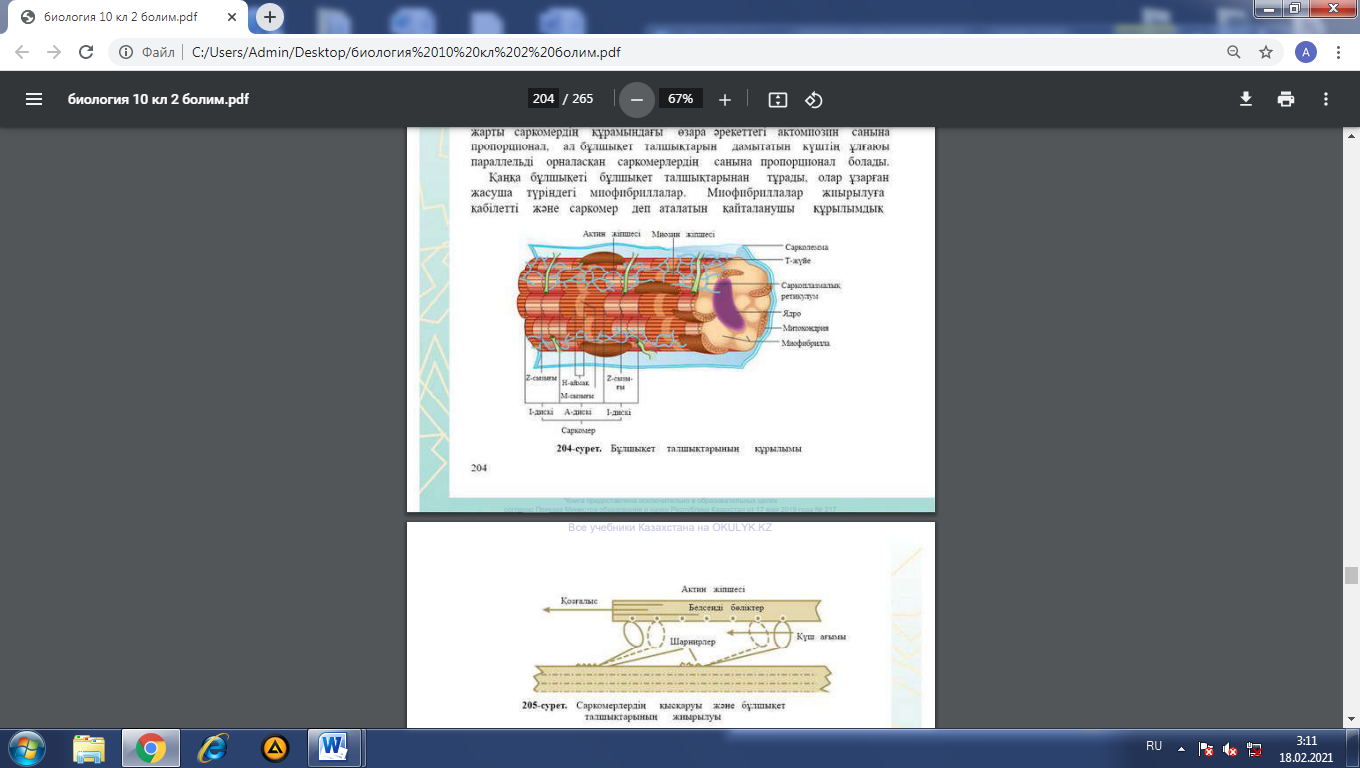Open a new browser tab
Viewport: 1360px width, 768px height.
click(x=270, y=17)
